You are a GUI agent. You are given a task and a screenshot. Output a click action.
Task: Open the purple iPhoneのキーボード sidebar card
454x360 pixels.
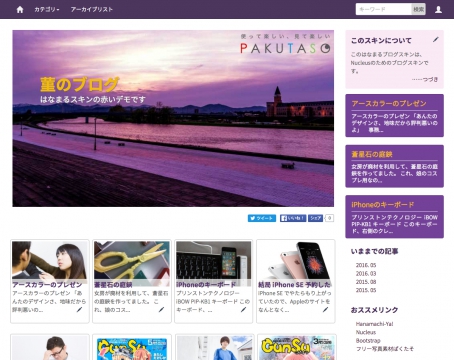click(394, 217)
